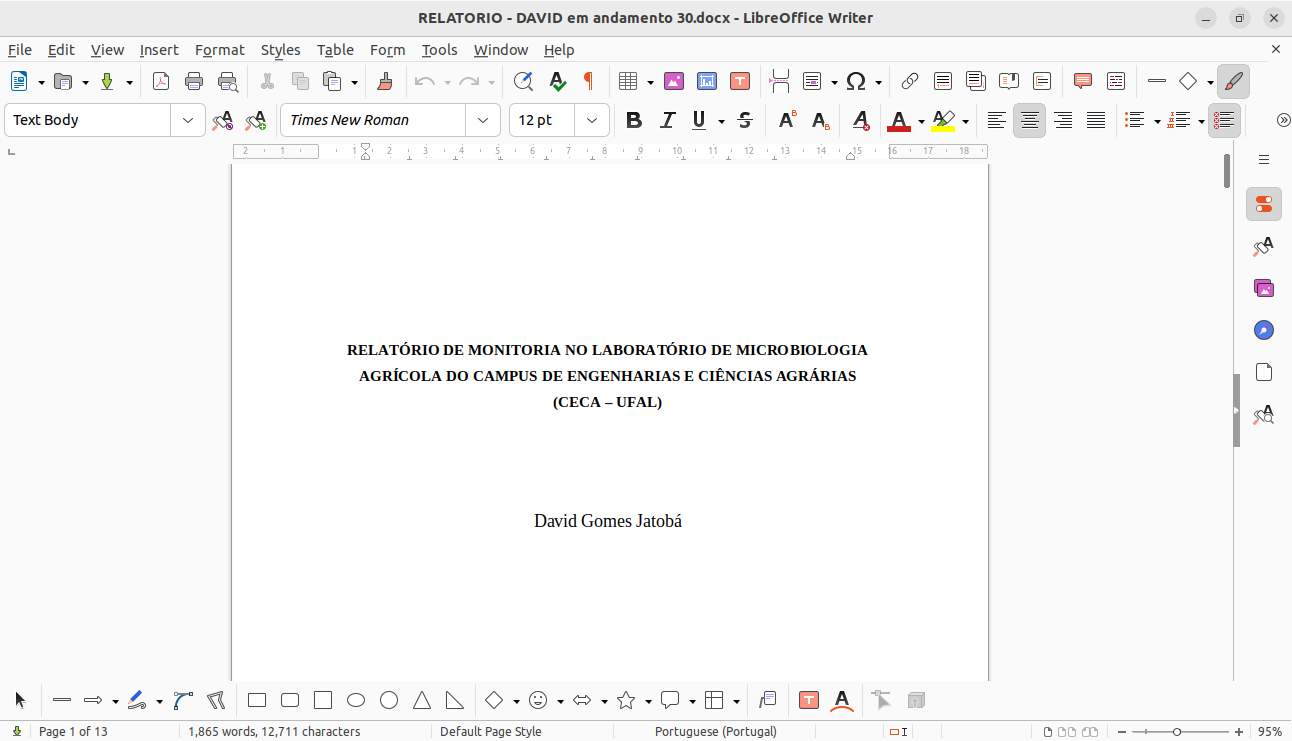Click Page 1 of 13 in status bar
This screenshot has height=741, width=1292.
(x=73, y=732)
